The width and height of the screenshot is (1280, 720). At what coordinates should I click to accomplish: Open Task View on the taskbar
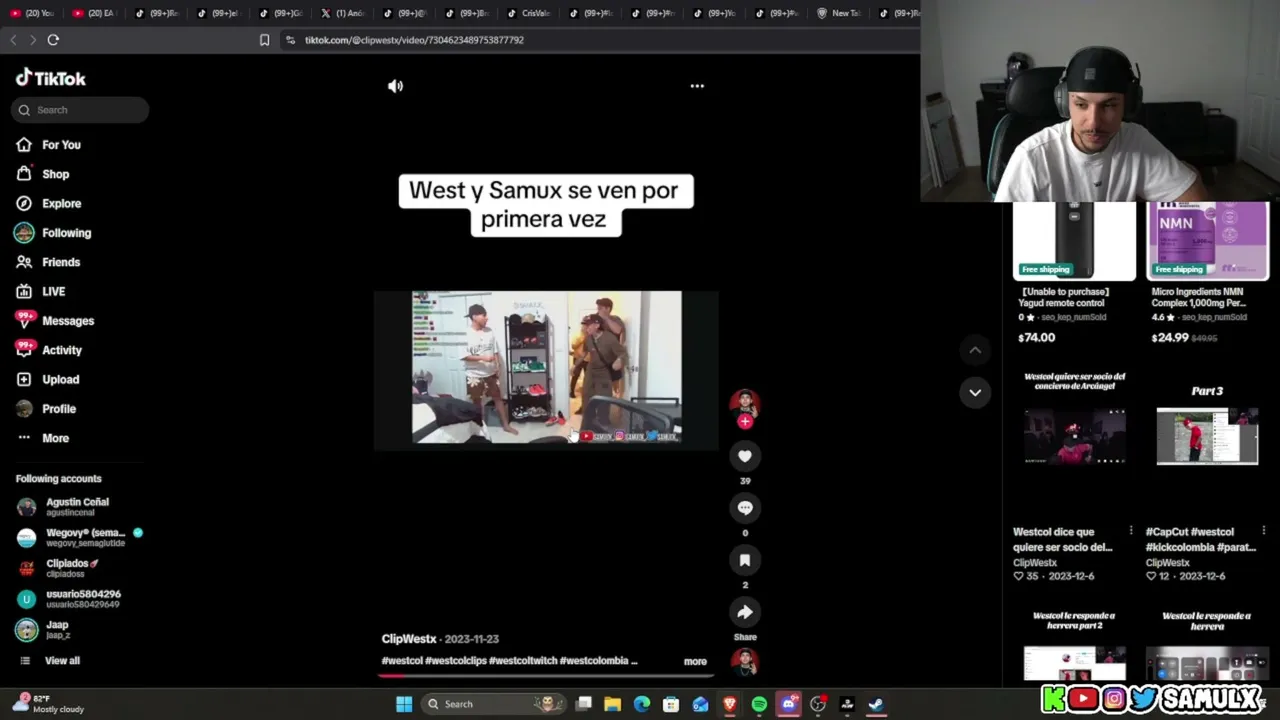(x=584, y=704)
